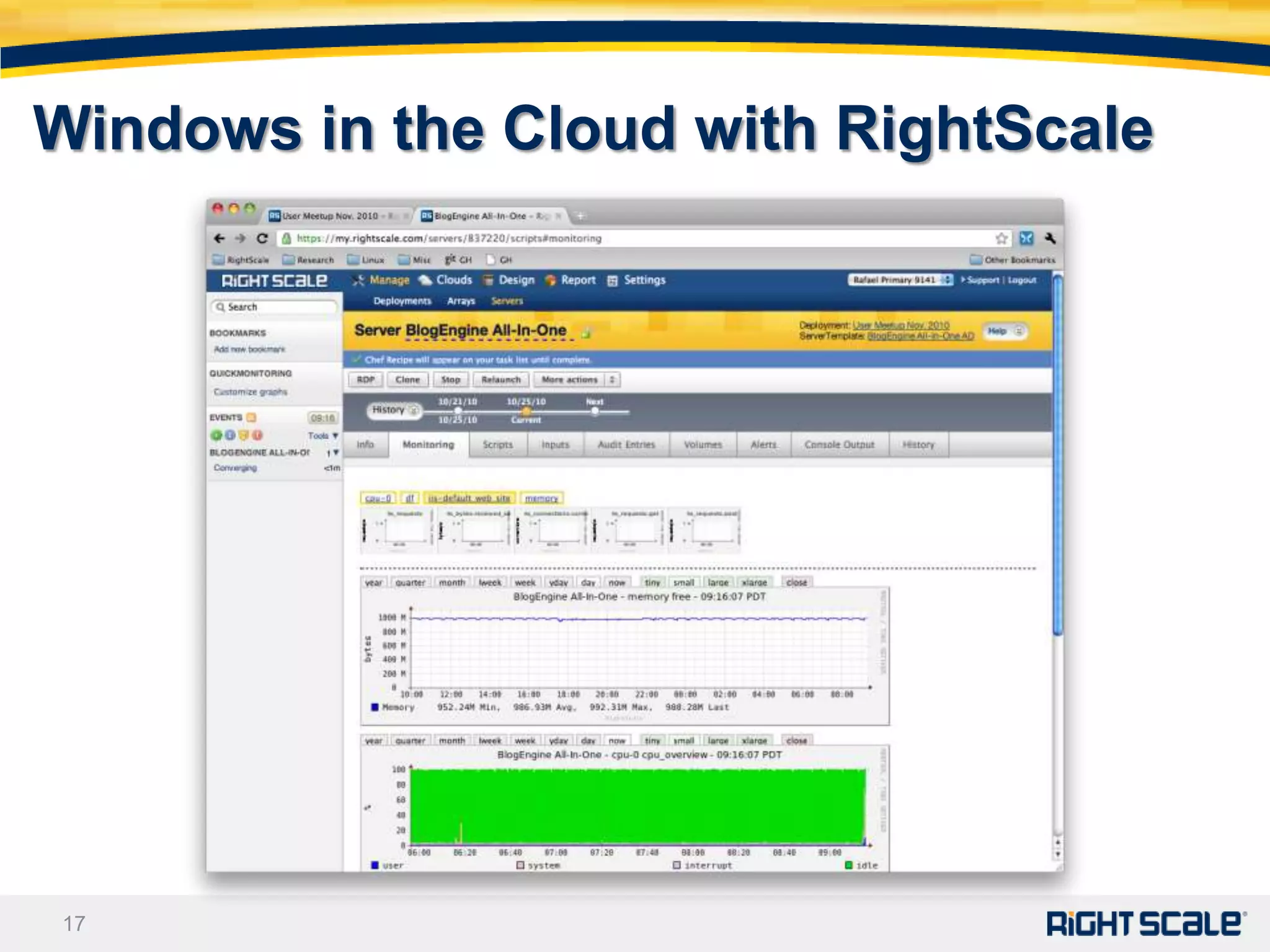Click the Help button

pos(1005,331)
